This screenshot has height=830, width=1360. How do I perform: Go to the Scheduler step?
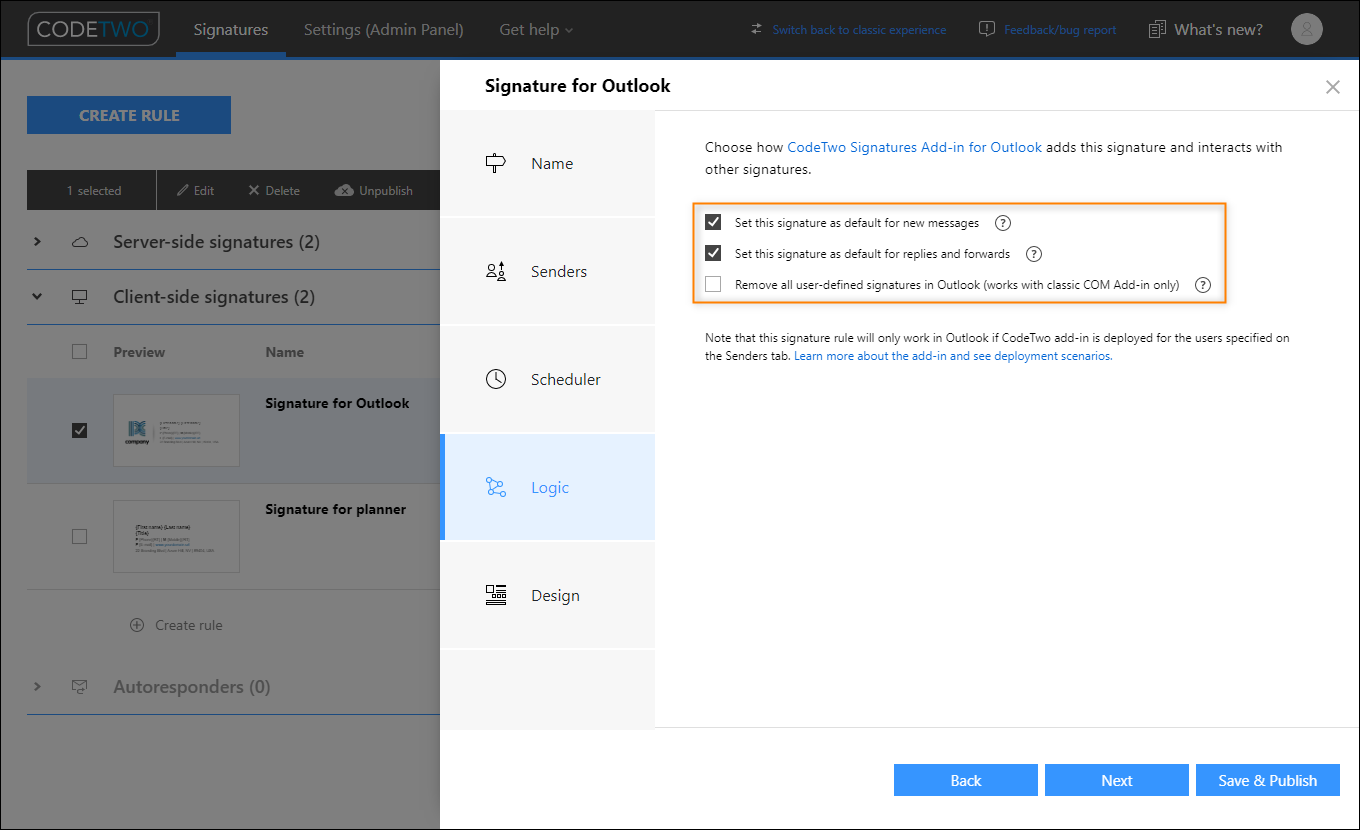(x=548, y=379)
